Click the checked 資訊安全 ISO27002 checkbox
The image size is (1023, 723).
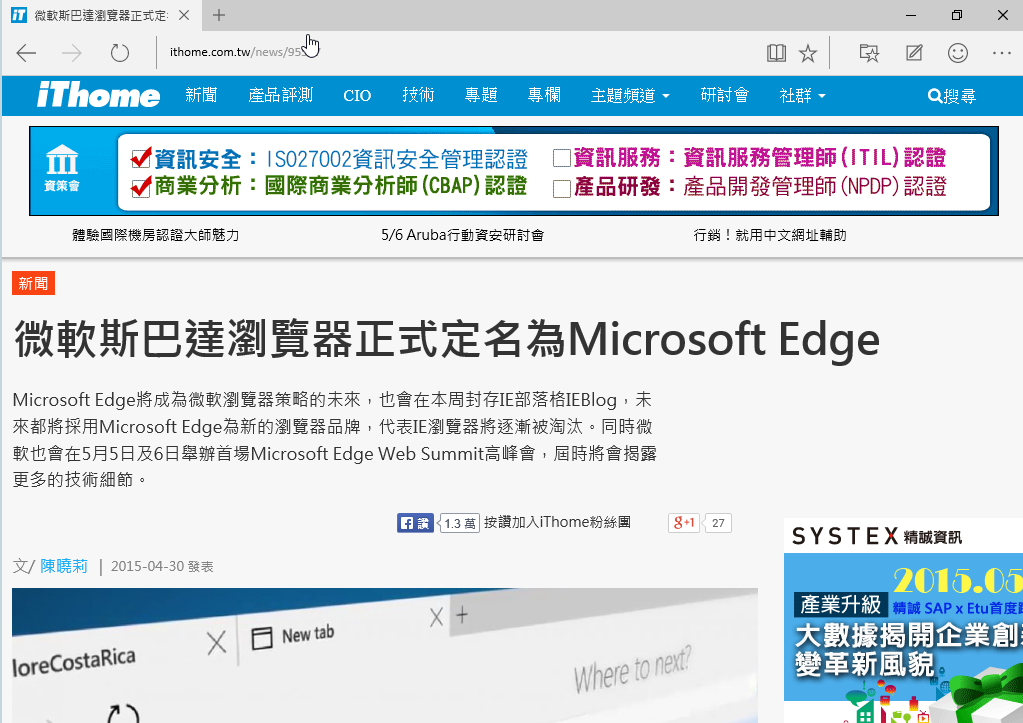point(139,156)
